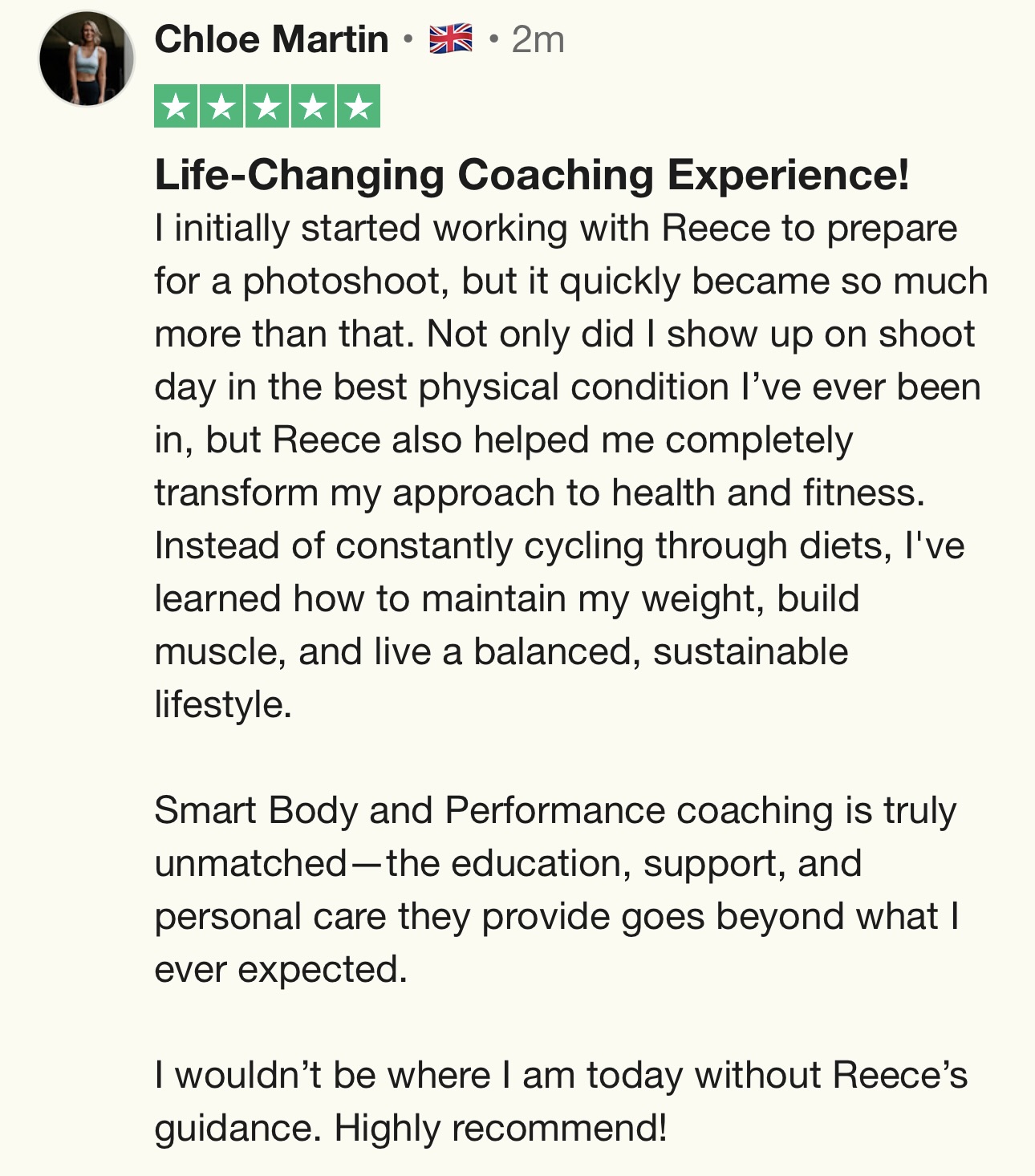The height and width of the screenshot is (1176, 1035).
Task: Click the dot separator before 2m
Action: point(493,39)
